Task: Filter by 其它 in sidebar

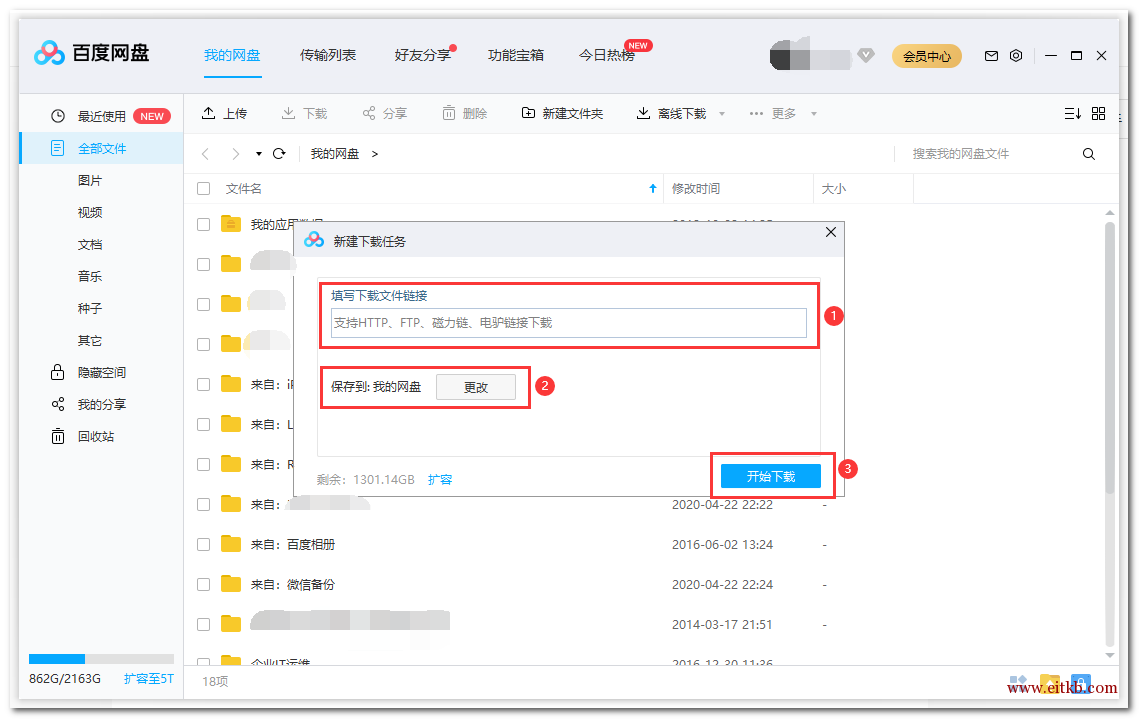Action: coord(90,340)
